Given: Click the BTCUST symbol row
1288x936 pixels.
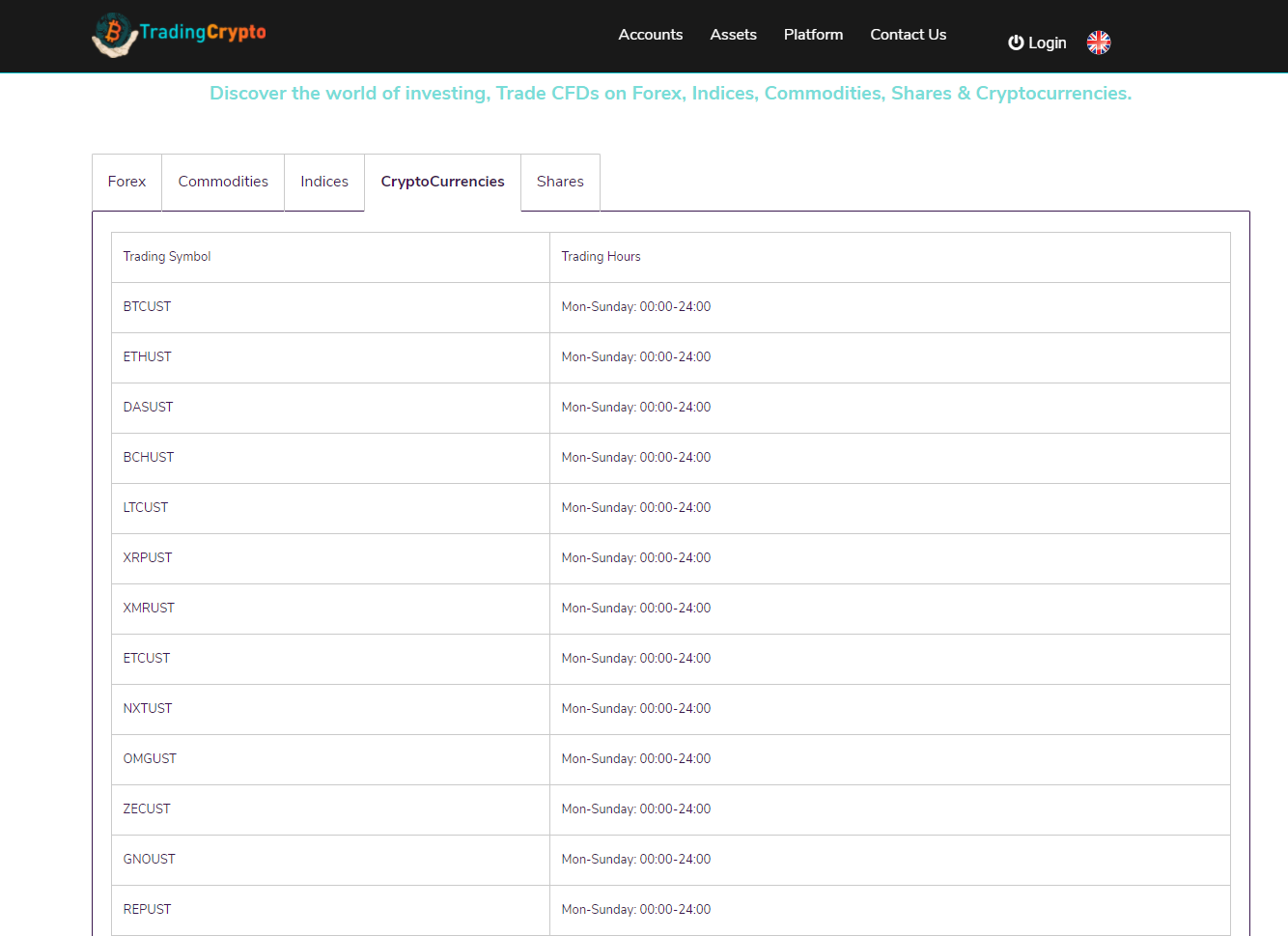Looking at the screenshot, I should [147, 307].
